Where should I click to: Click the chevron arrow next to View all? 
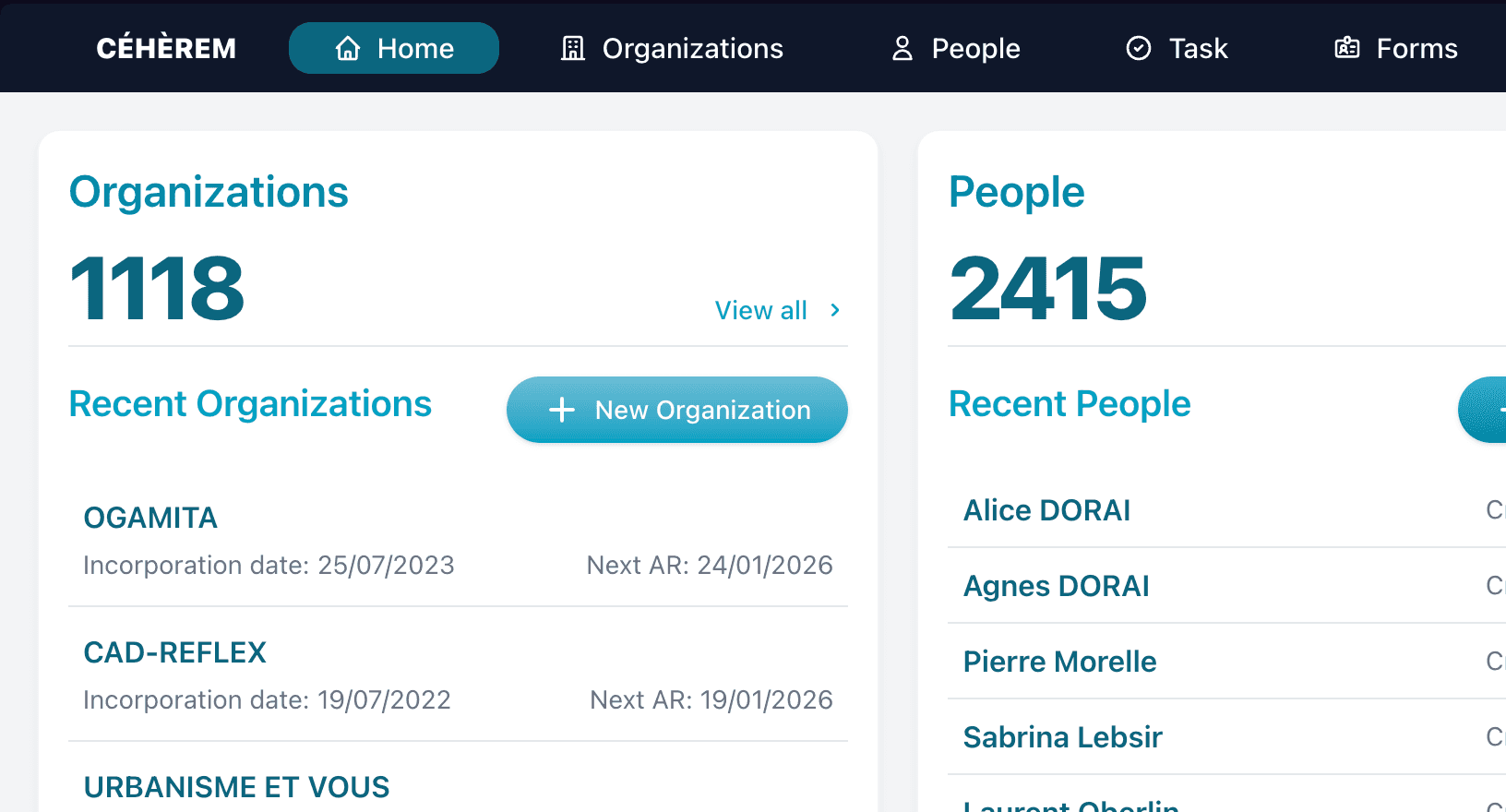point(835,310)
